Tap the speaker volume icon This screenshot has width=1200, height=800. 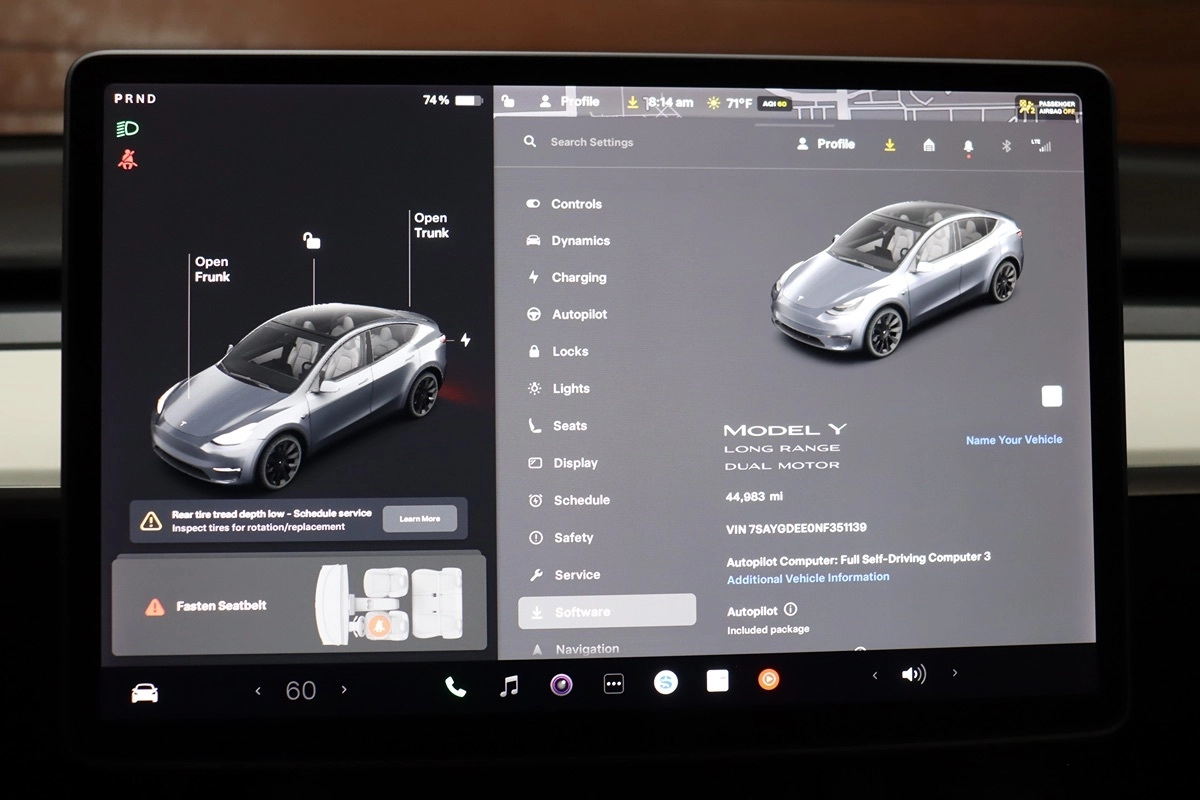(914, 675)
